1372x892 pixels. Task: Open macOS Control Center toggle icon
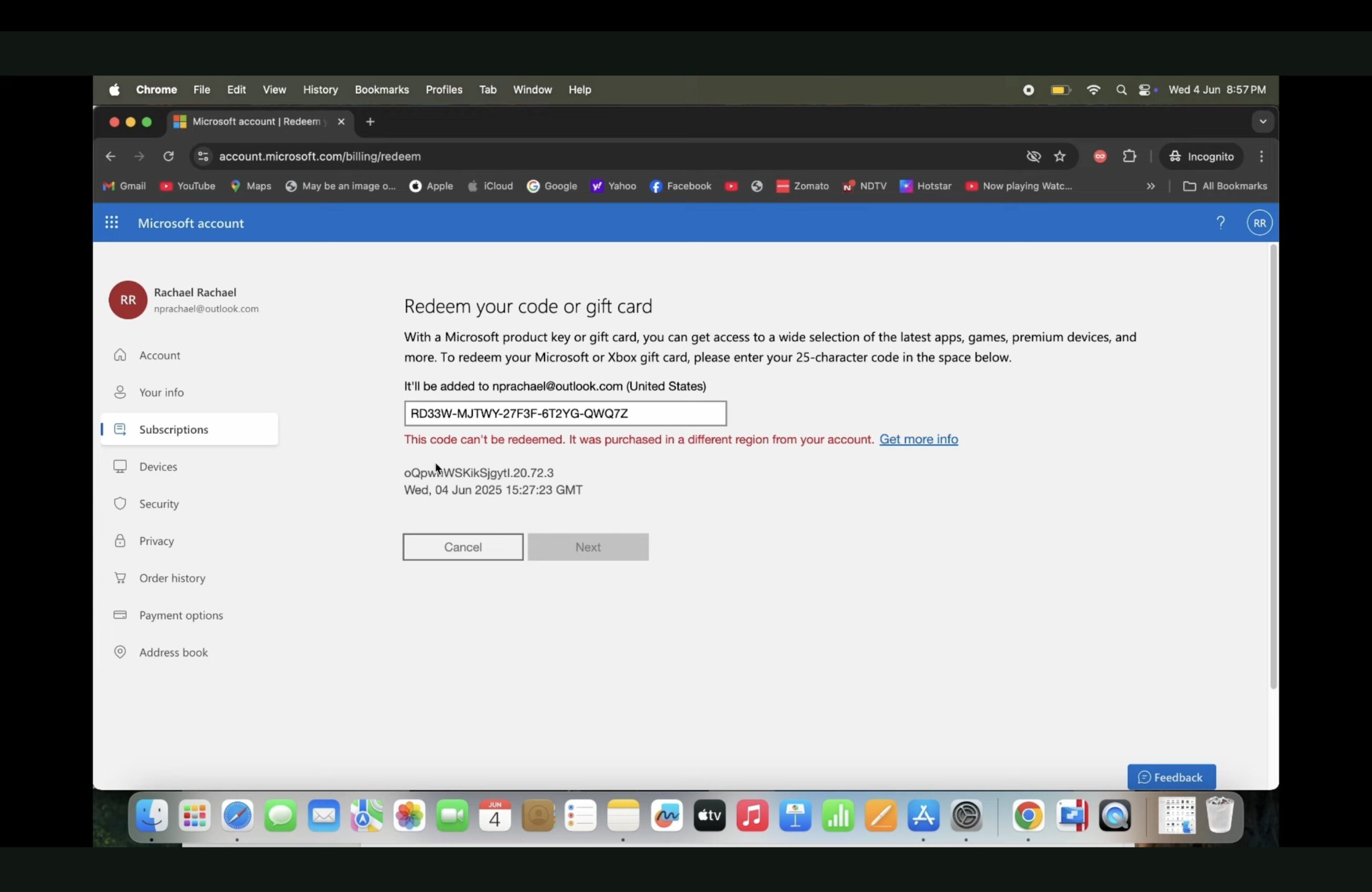point(1145,90)
